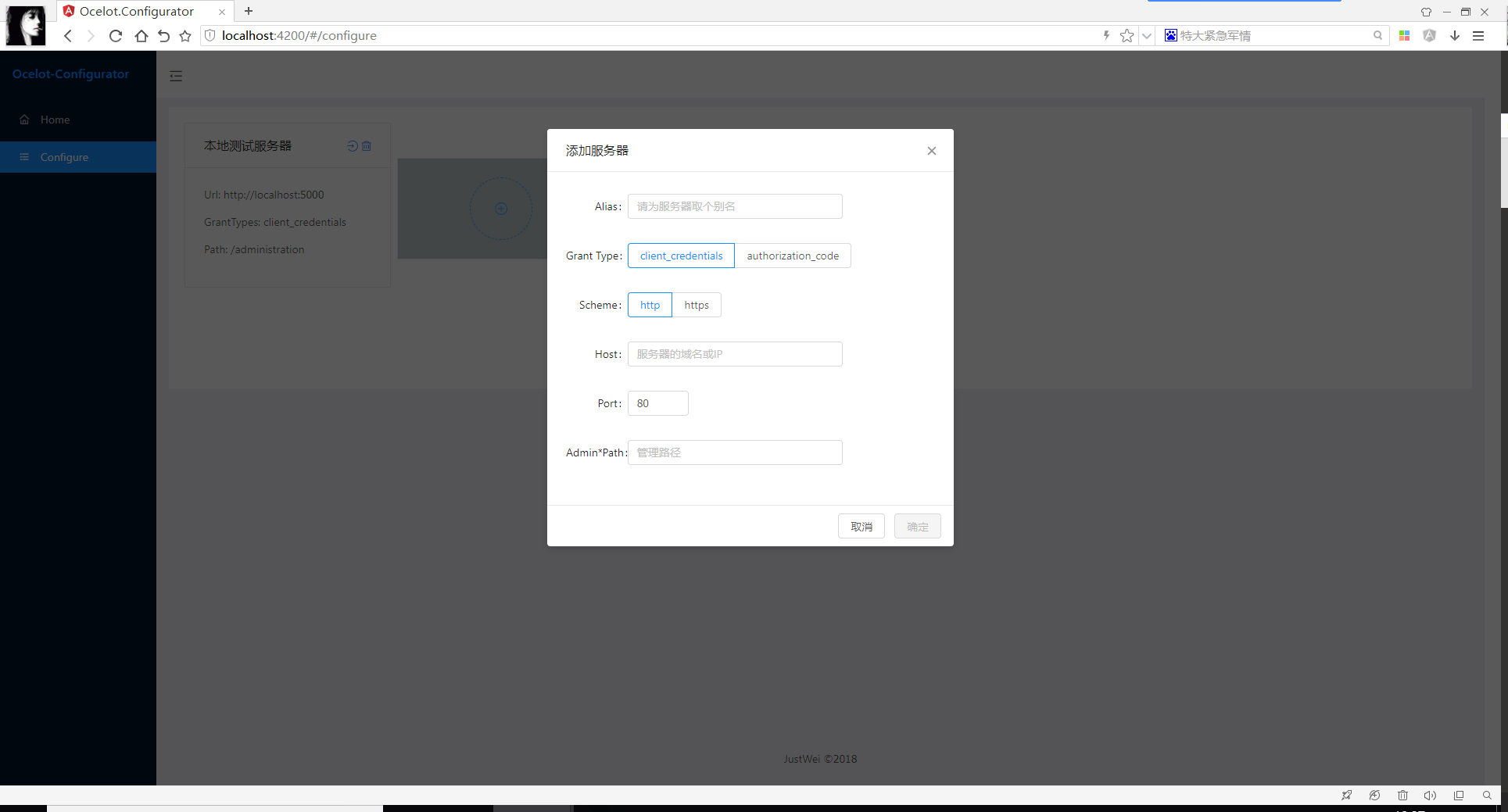This screenshot has width=1508, height=812.
Task: Open a new browser tab
Action: (249, 11)
